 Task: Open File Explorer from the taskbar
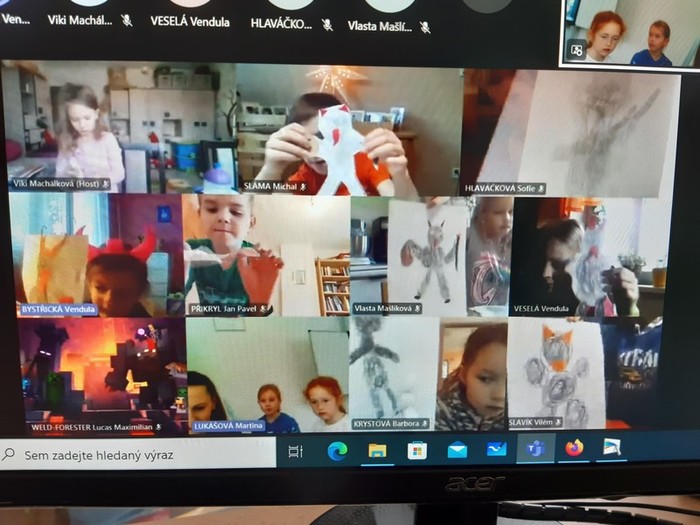377,450
